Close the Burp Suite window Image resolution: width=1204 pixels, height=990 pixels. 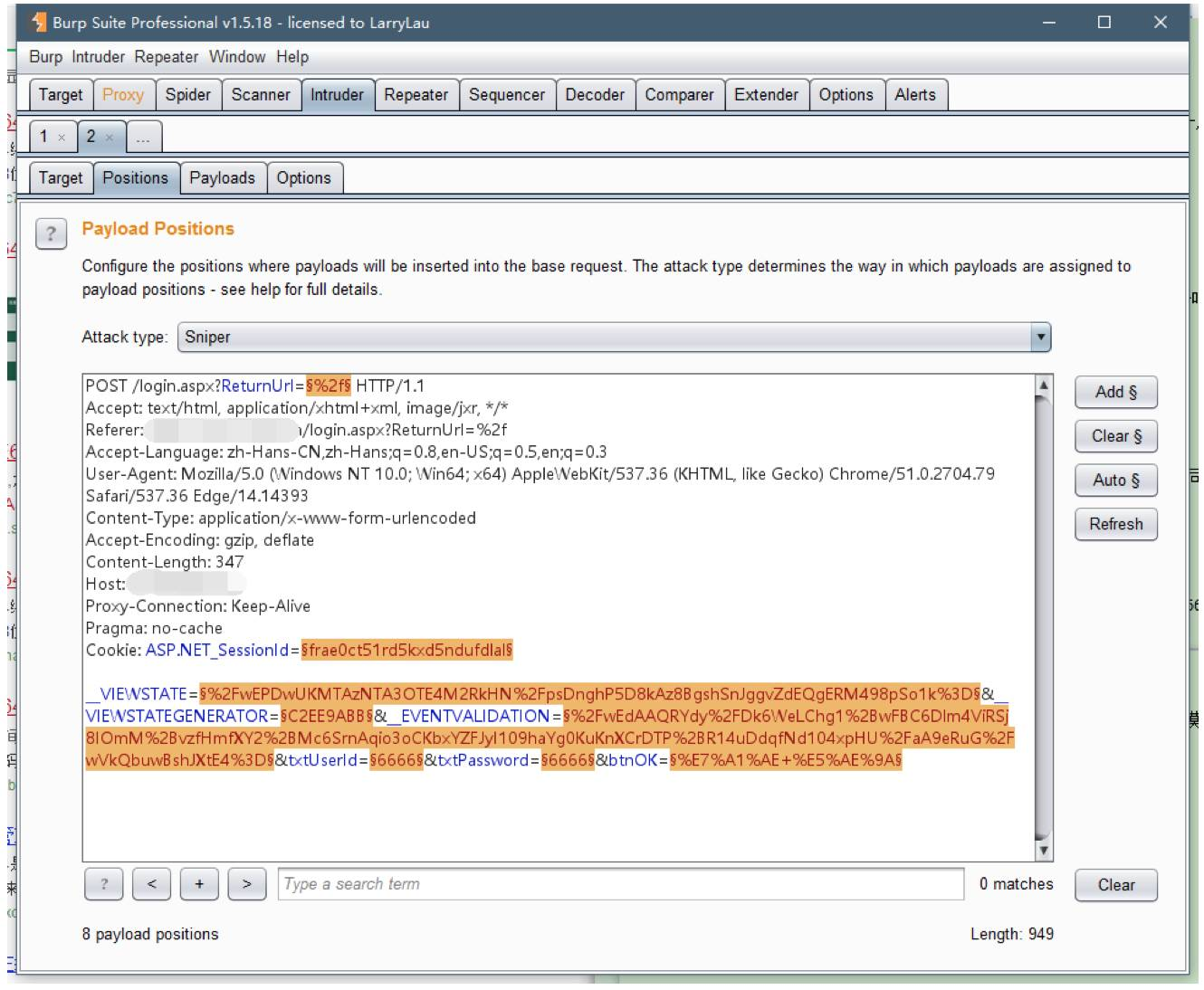1161,23
